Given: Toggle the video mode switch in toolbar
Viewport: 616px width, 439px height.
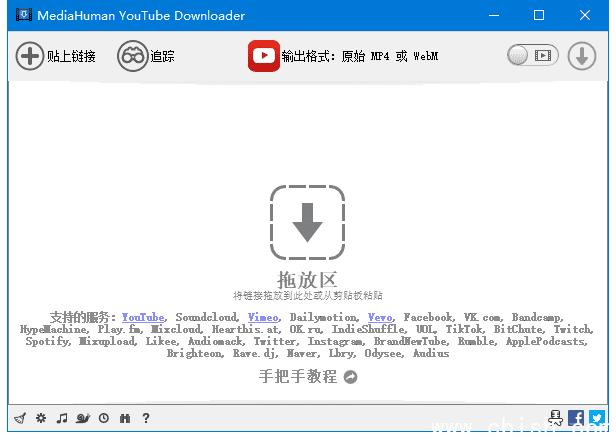Looking at the screenshot, I should (532, 57).
